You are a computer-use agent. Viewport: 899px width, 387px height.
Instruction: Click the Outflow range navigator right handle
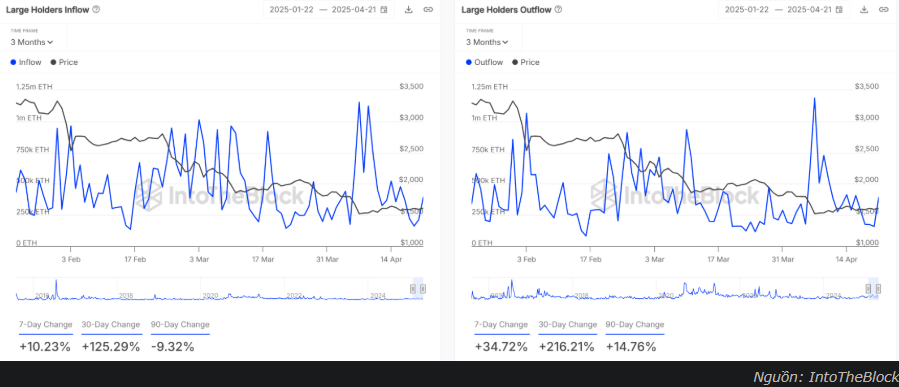click(878, 288)
